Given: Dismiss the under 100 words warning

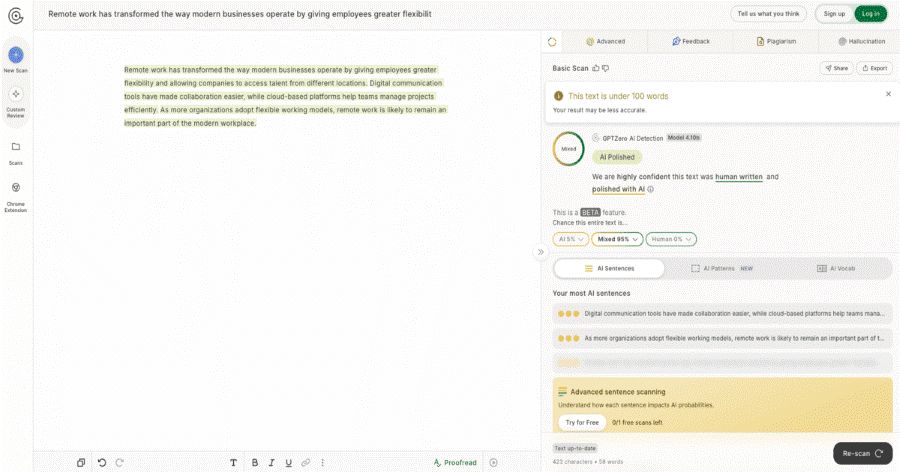Looking at the screenshot, I should (888, 94).
